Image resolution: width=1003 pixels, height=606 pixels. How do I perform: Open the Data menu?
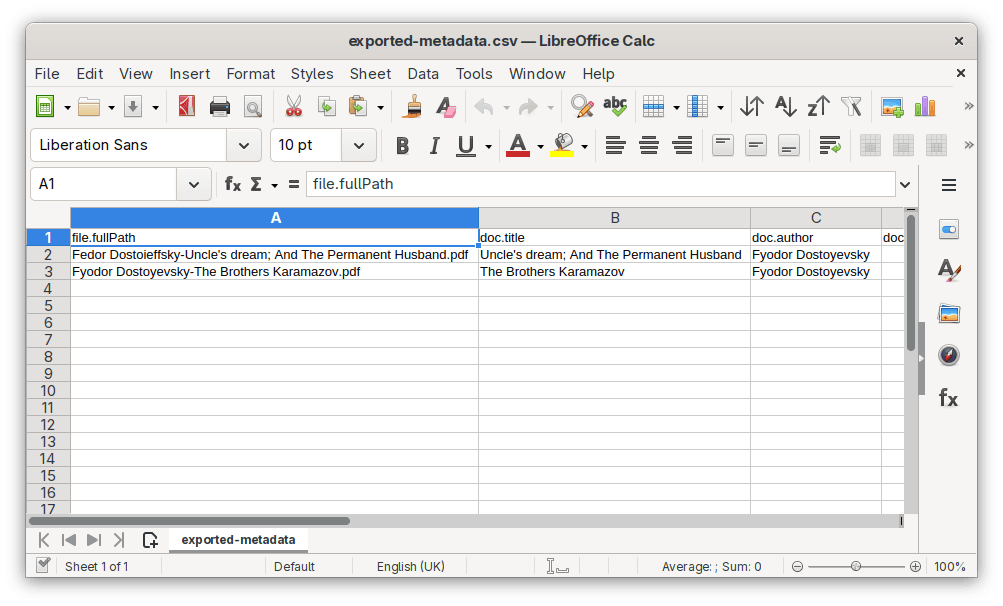[422, 73]
